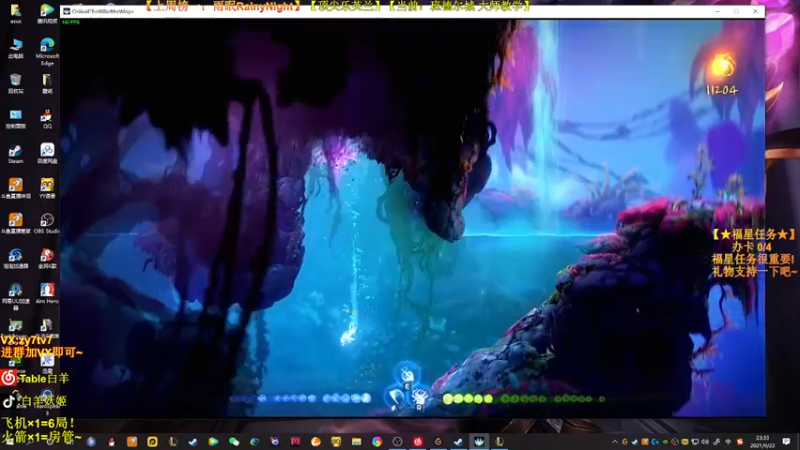Click the QQ penguin taskbar icon
Image resolution: width=800 pixels, height=450 pixels.
point(112,442)
